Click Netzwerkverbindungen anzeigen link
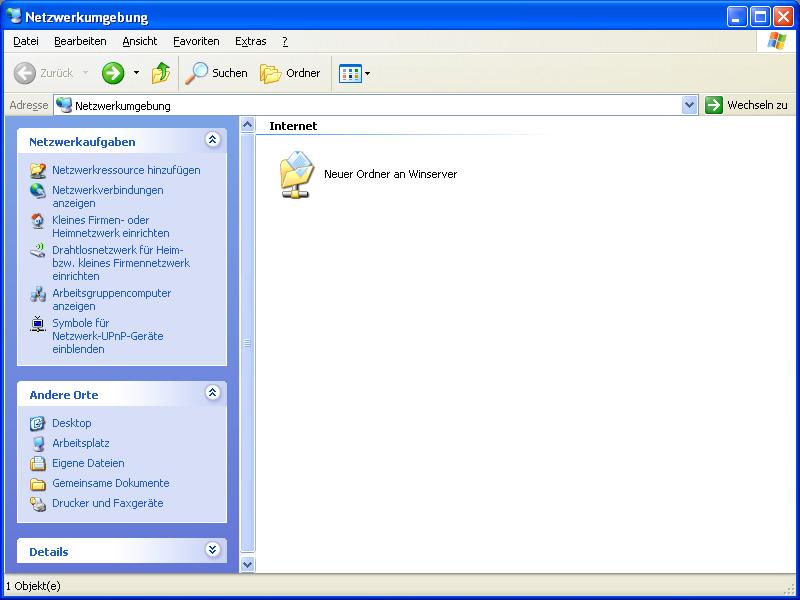 [x=108, y=197]
